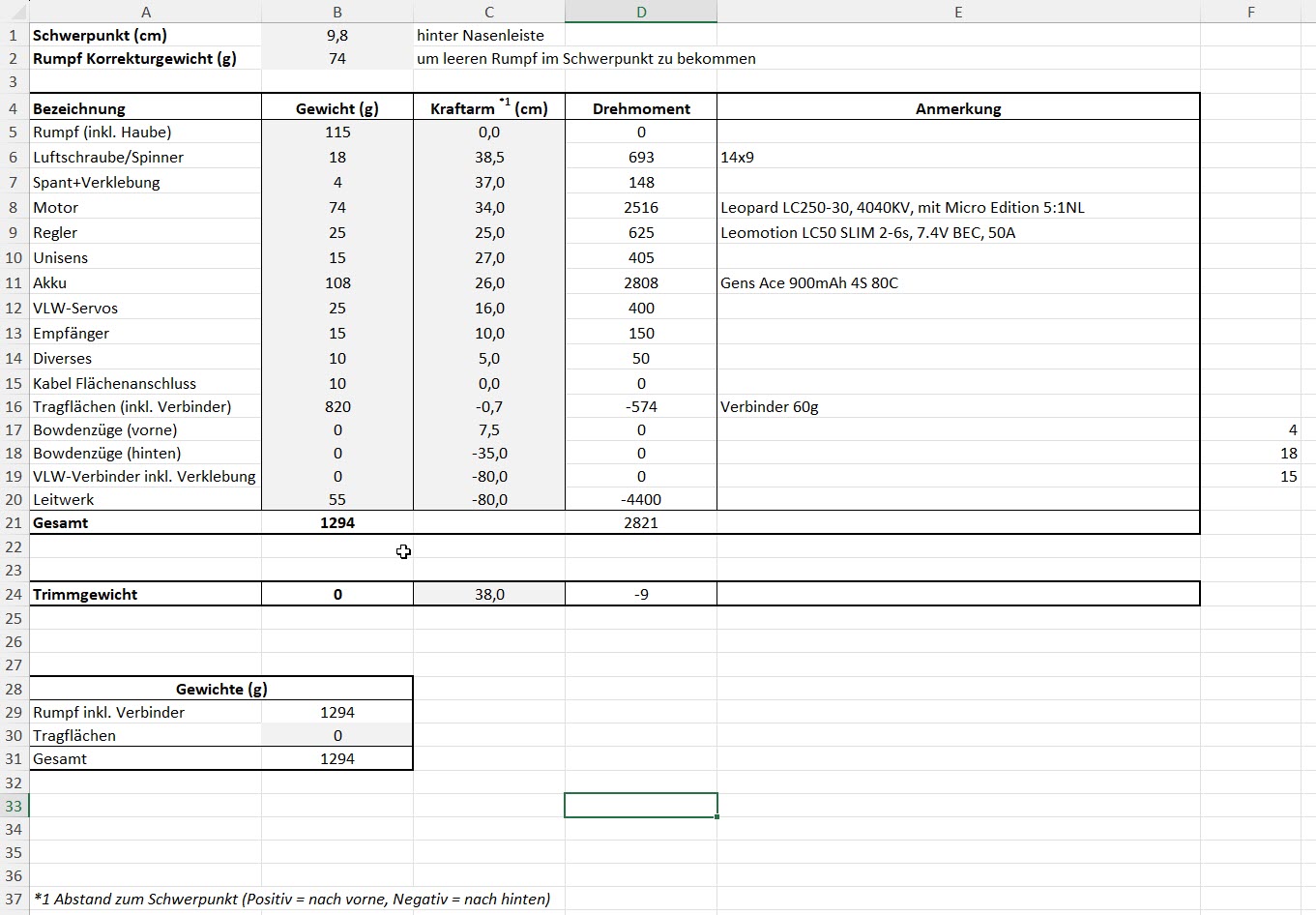1316x915 pixels.
Task: Select column B header
Action: [337, 12]
